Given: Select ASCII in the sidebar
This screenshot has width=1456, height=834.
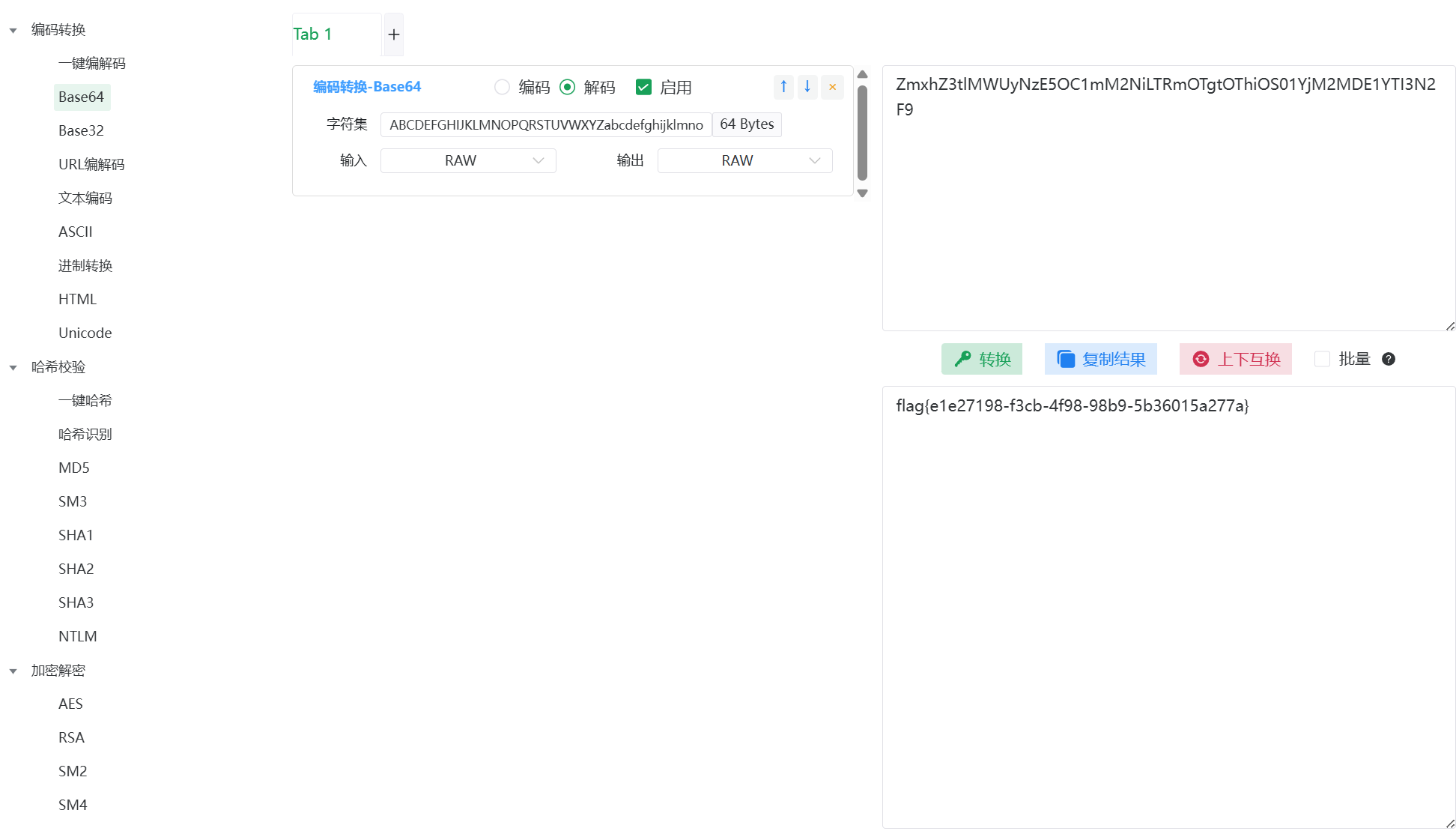Looking at the screenshot, I should coord(76,232).
